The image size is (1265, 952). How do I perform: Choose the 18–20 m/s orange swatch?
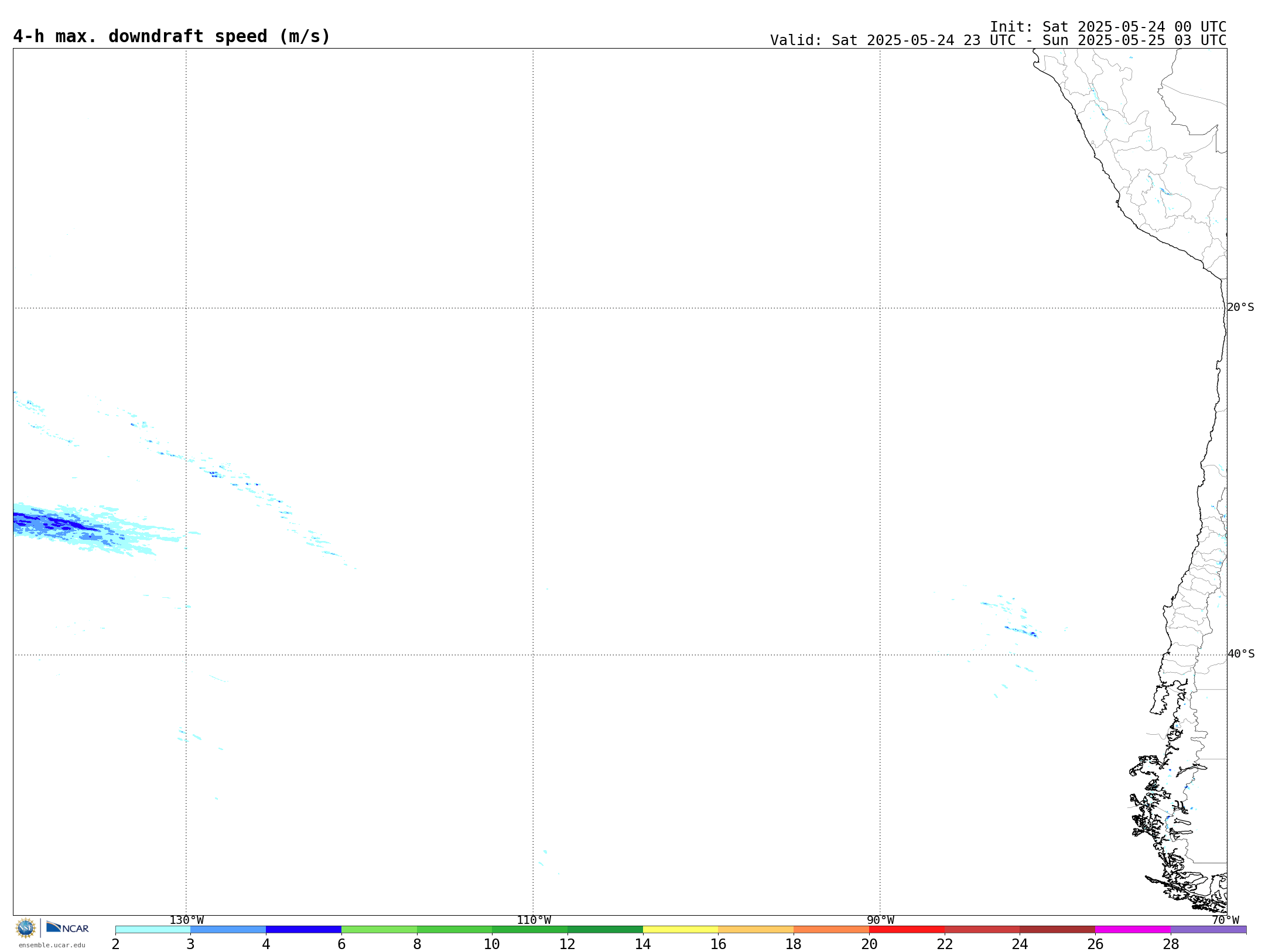[831, 930]
